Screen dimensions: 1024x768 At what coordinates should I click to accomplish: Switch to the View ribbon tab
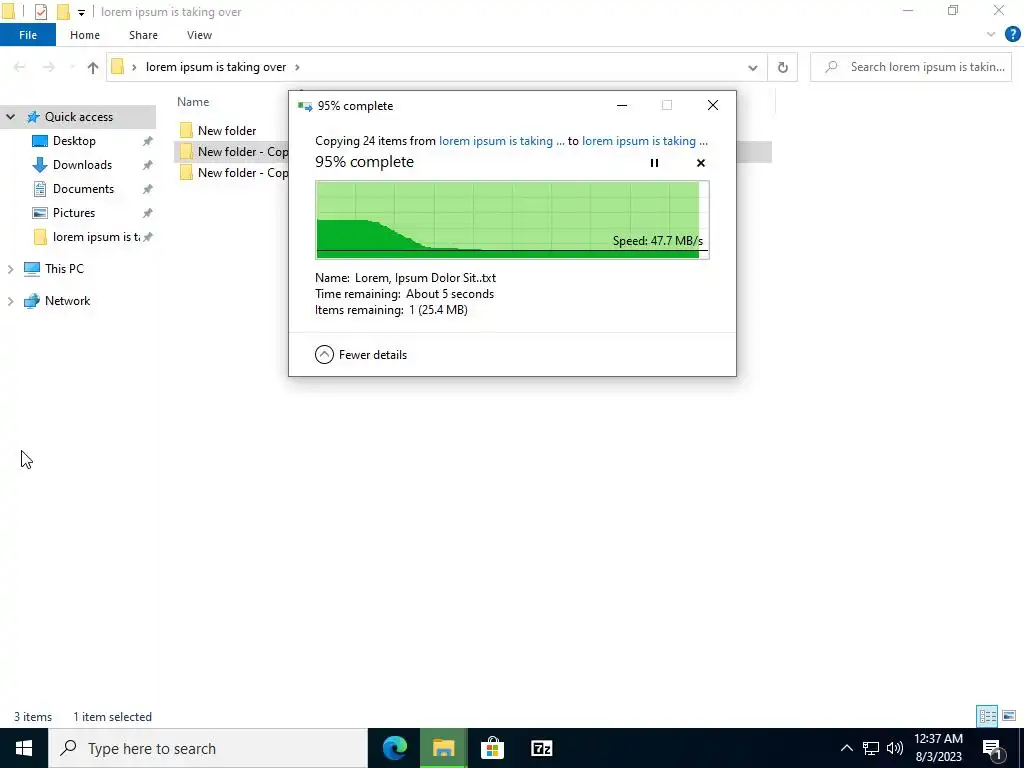[x=199, y=35]
